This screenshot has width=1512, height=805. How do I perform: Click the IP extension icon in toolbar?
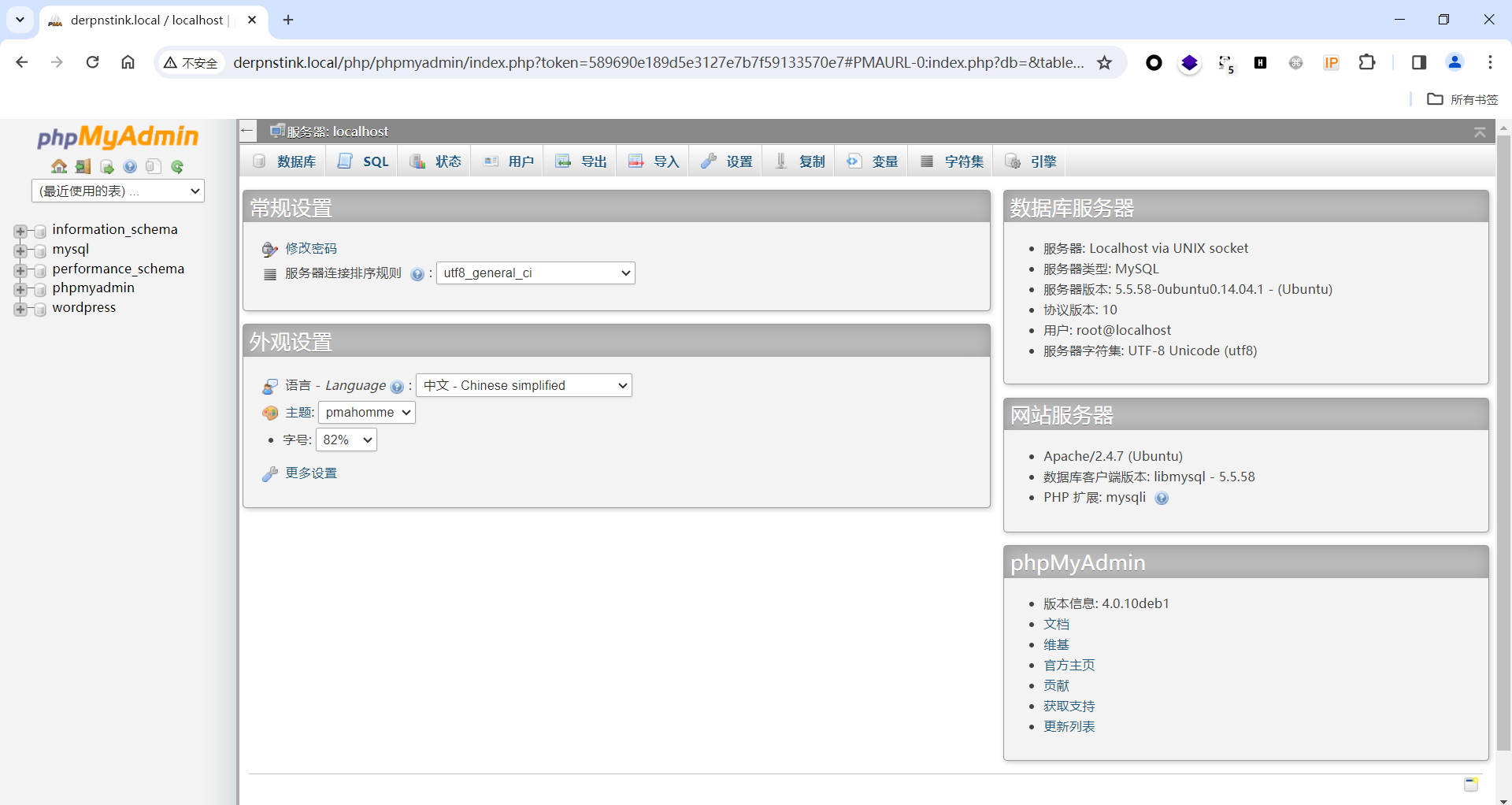click(1331, 62)
